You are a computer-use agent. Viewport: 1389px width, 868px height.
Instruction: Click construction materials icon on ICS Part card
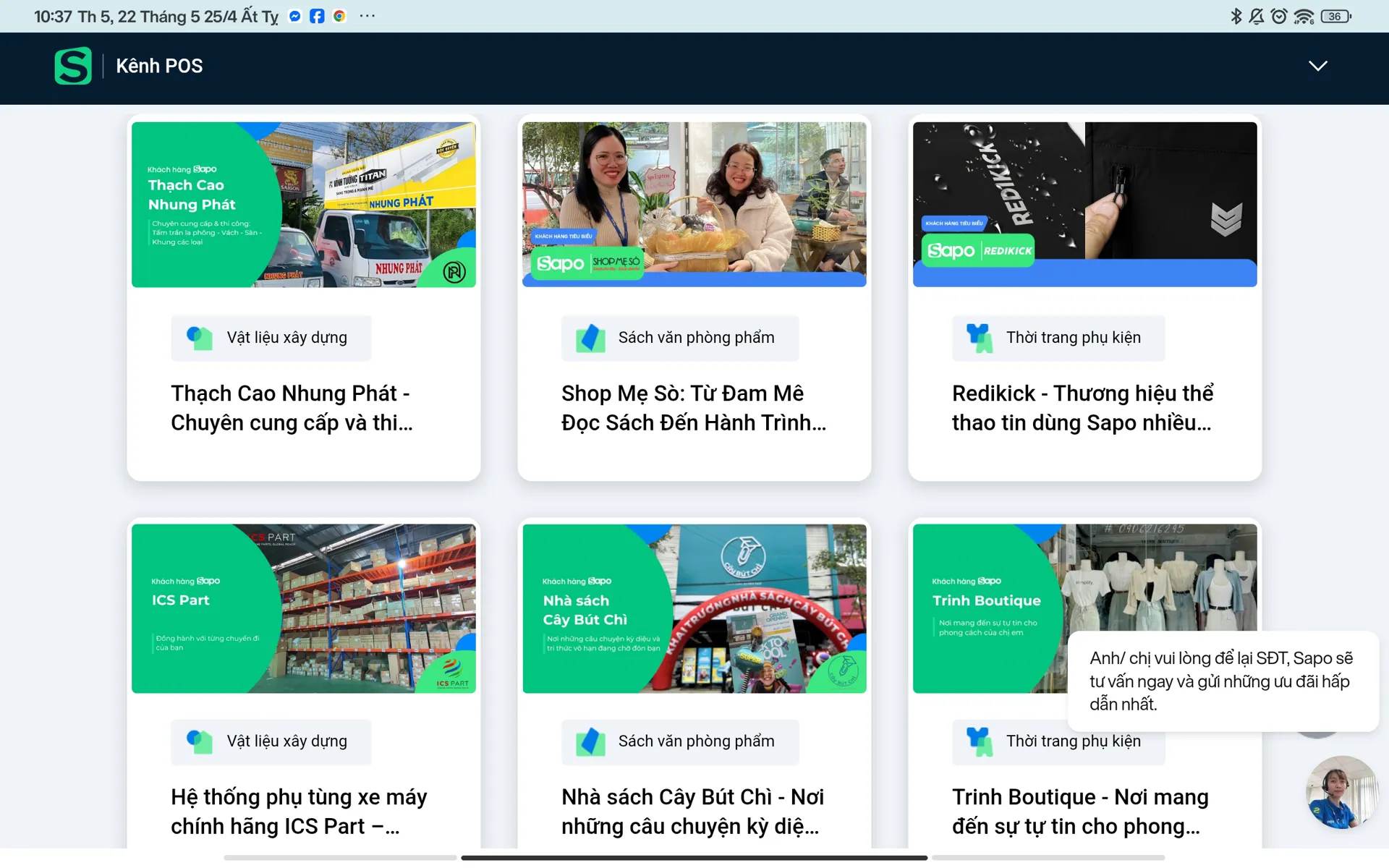pos(200,741)
